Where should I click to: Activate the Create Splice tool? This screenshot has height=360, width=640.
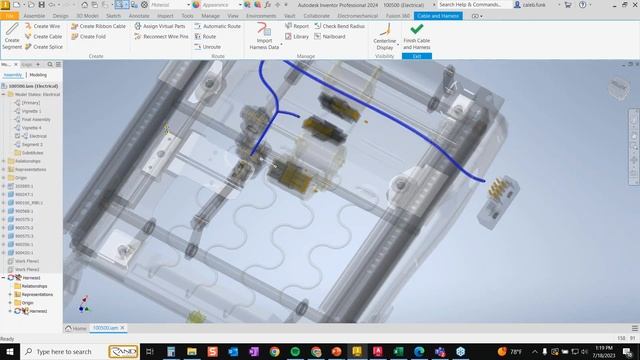click(x=44, y=47)
